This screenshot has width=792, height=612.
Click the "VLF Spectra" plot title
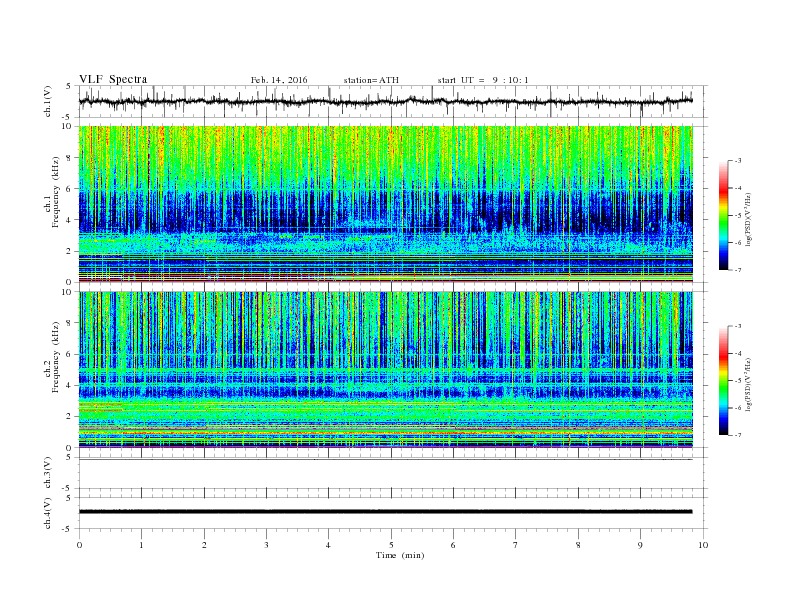[113, 79]
